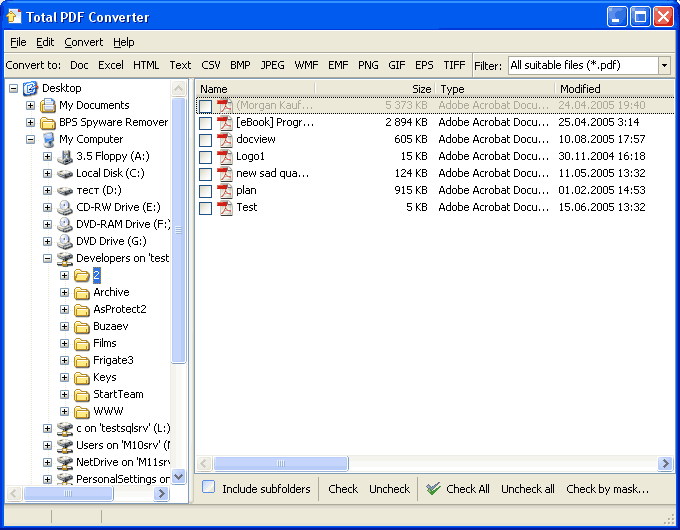Open the Edit menu
680x530 pixels.
45,42
